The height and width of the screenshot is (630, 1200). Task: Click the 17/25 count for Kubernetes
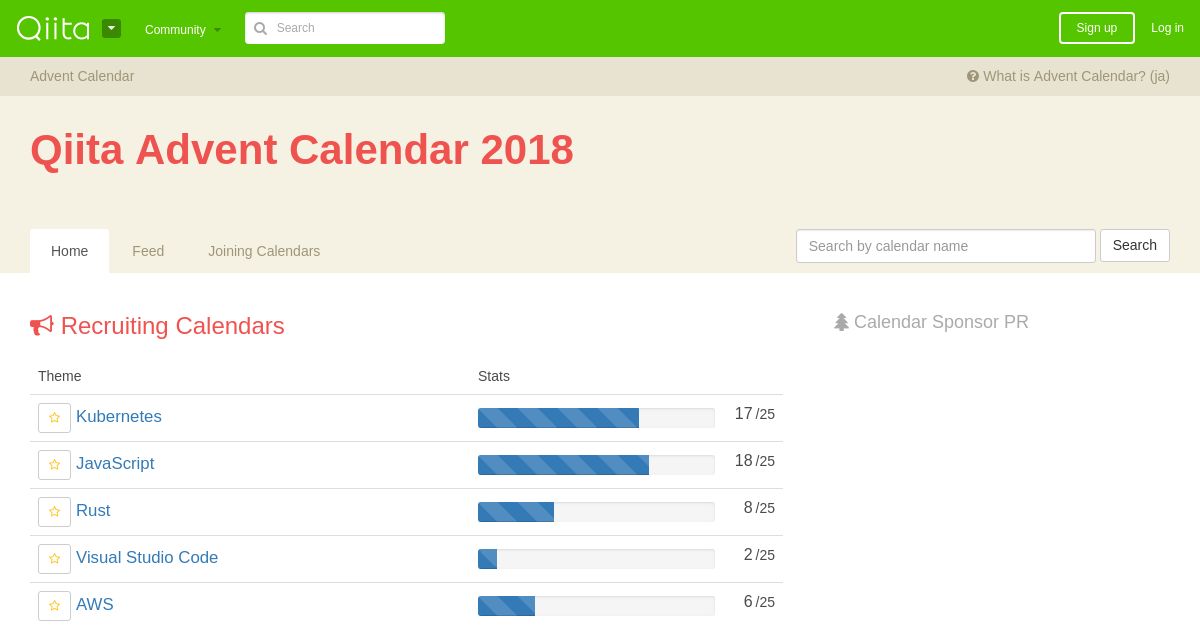click(x=755, y=414)
